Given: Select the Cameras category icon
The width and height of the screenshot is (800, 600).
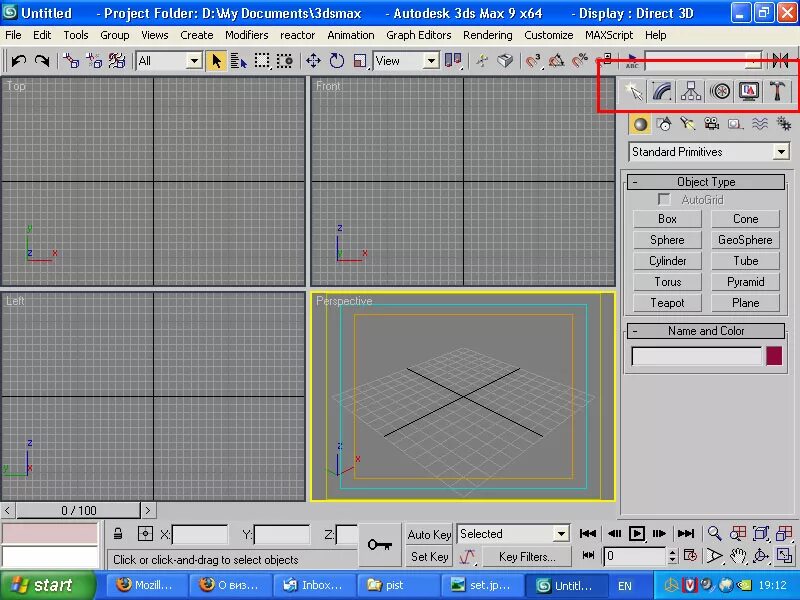Looking at the screenshot, I should tap(711, 124).
